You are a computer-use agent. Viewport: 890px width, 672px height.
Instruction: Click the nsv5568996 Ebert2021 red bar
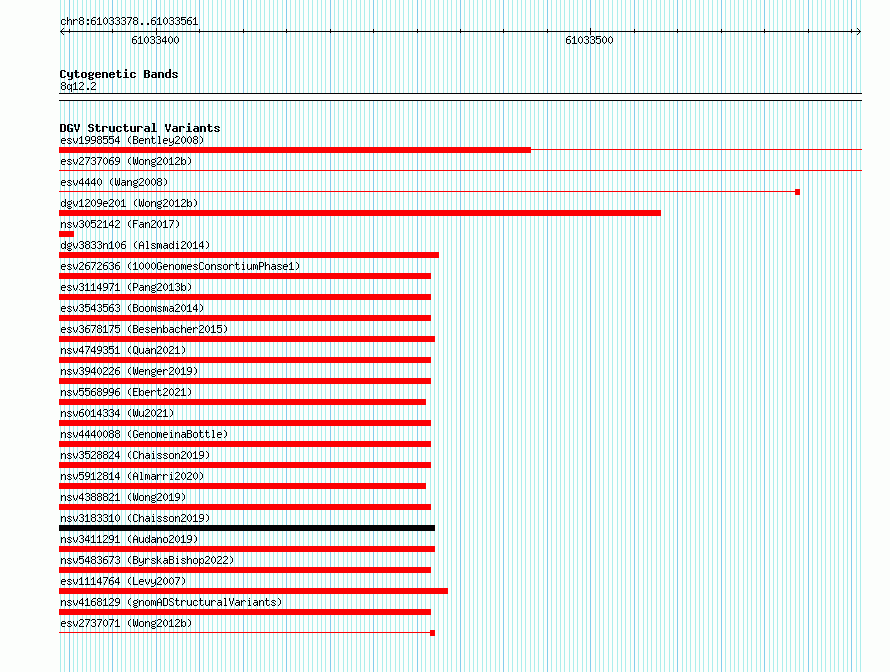point(242,402)
